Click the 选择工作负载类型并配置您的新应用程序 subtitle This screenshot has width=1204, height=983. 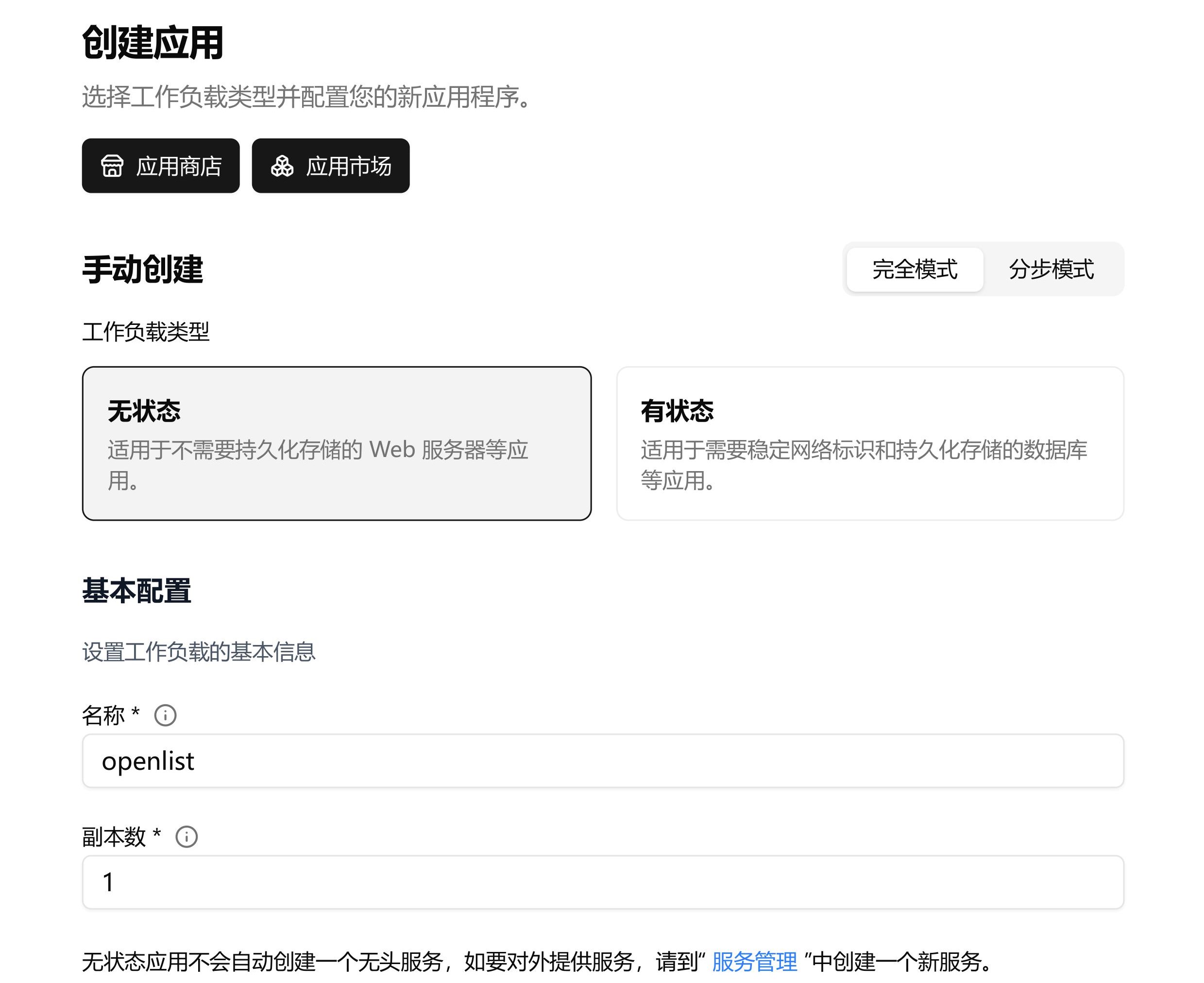pyautogui.click(x=306, y=97)
